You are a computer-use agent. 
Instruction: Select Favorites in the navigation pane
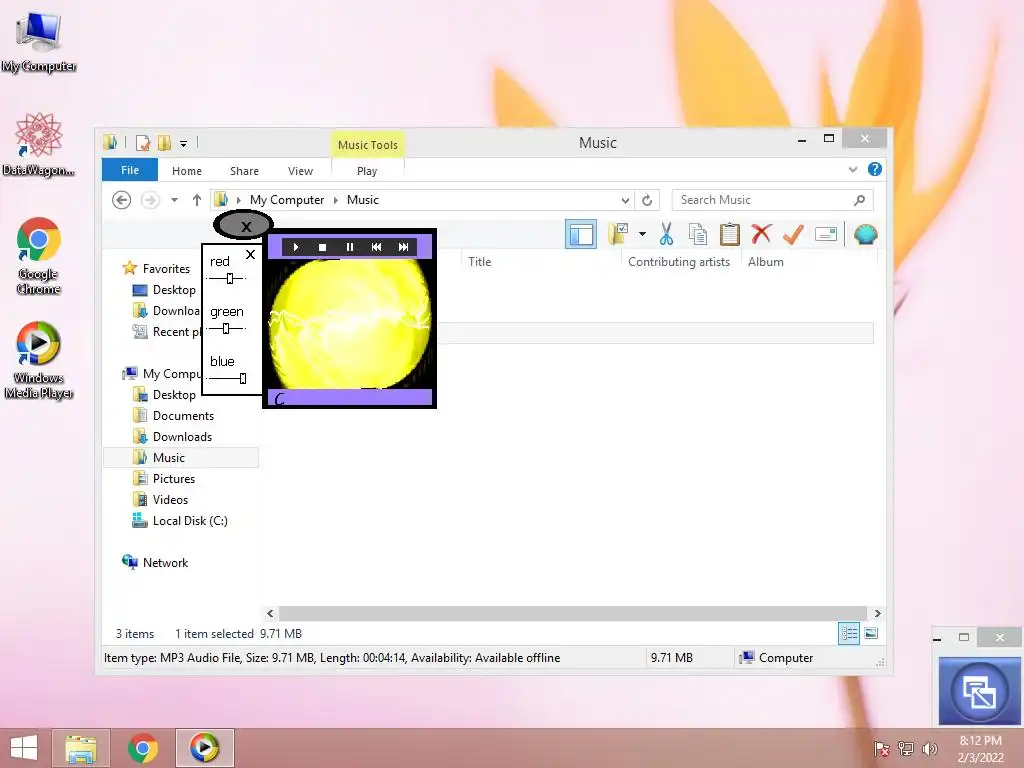pos(166,268)
